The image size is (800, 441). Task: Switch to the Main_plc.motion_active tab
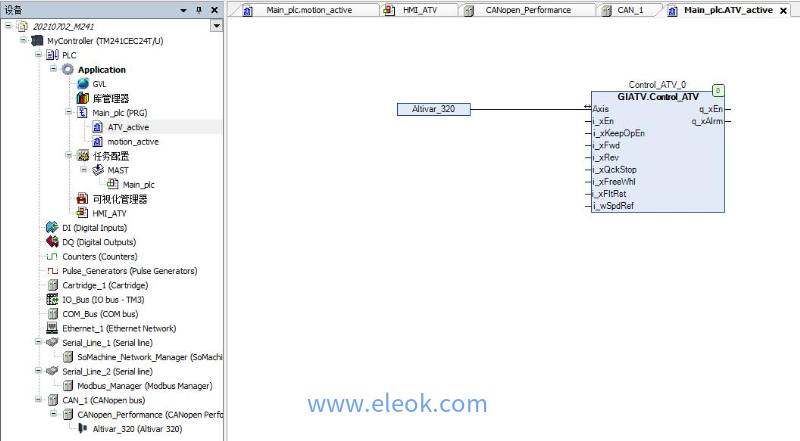304,10
